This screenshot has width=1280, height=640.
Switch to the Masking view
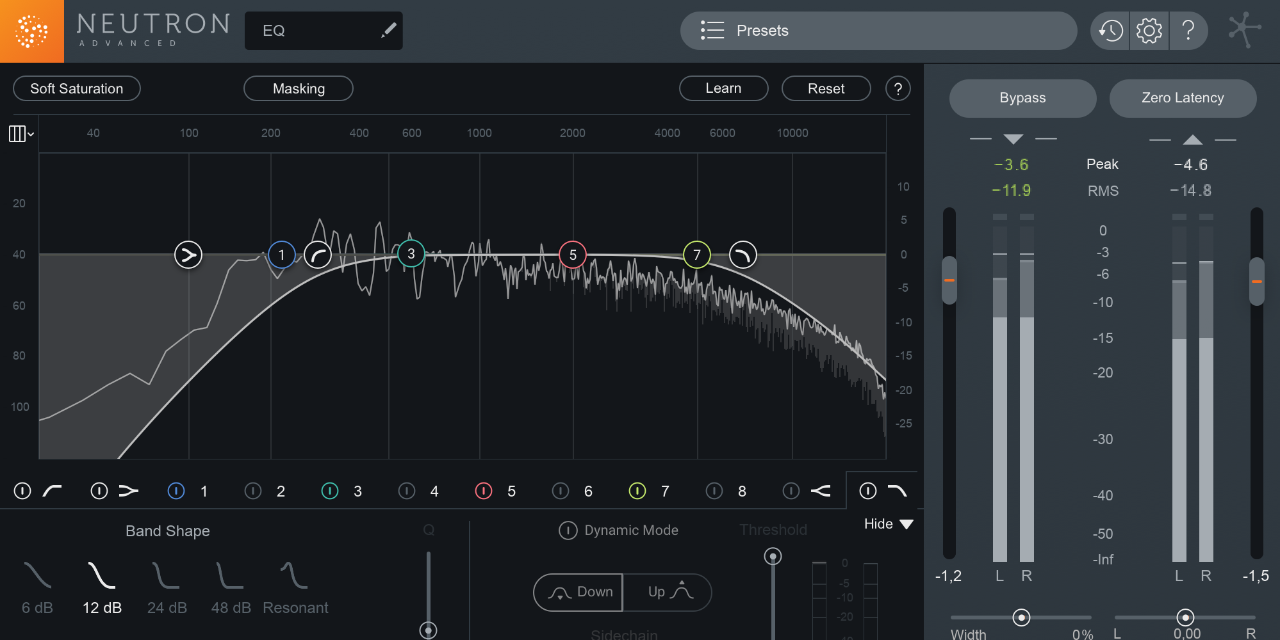point(298,88)
